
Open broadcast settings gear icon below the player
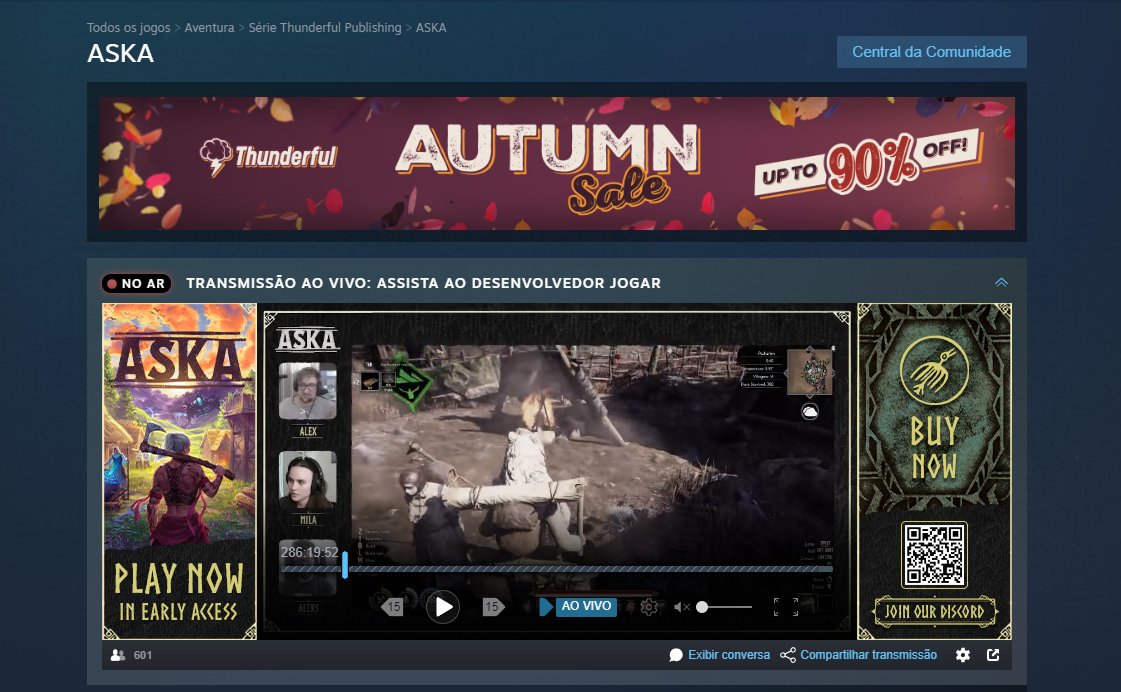click(x=963, y=655)
